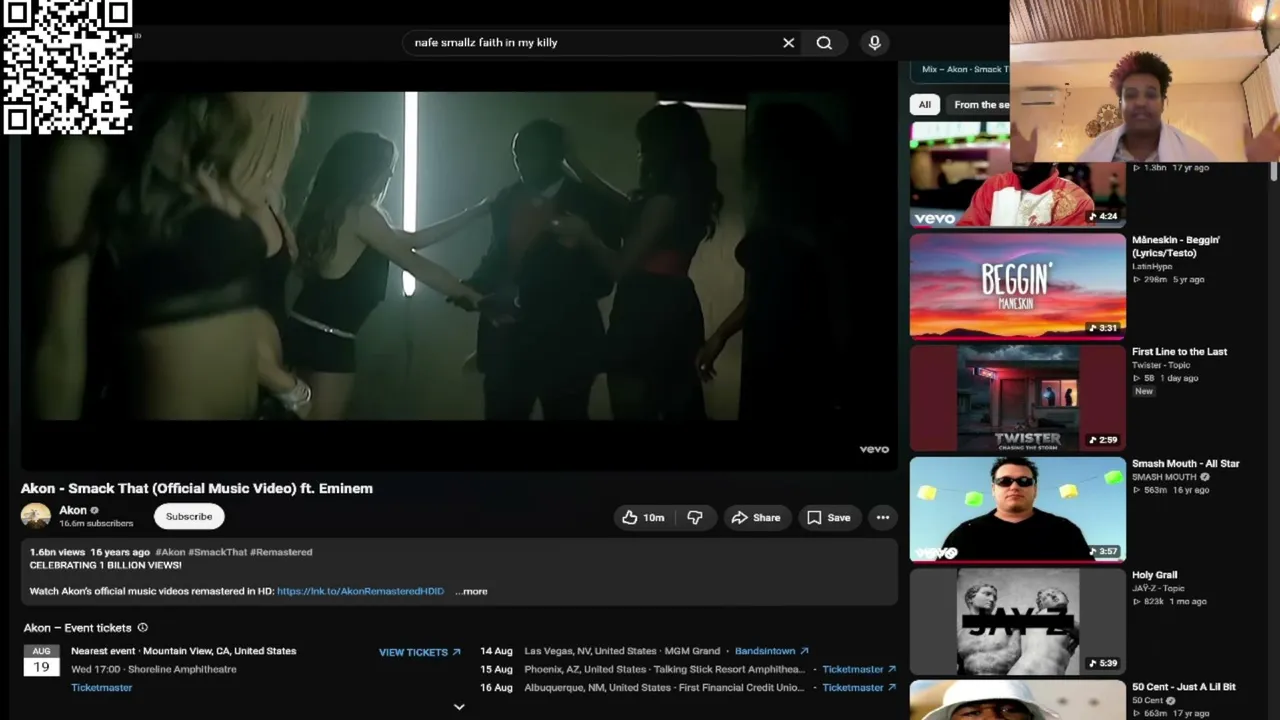The height and width of the screenshot is (720, 1280).
Task: Show info about Akon event tickets
Action: pos(142,628)
